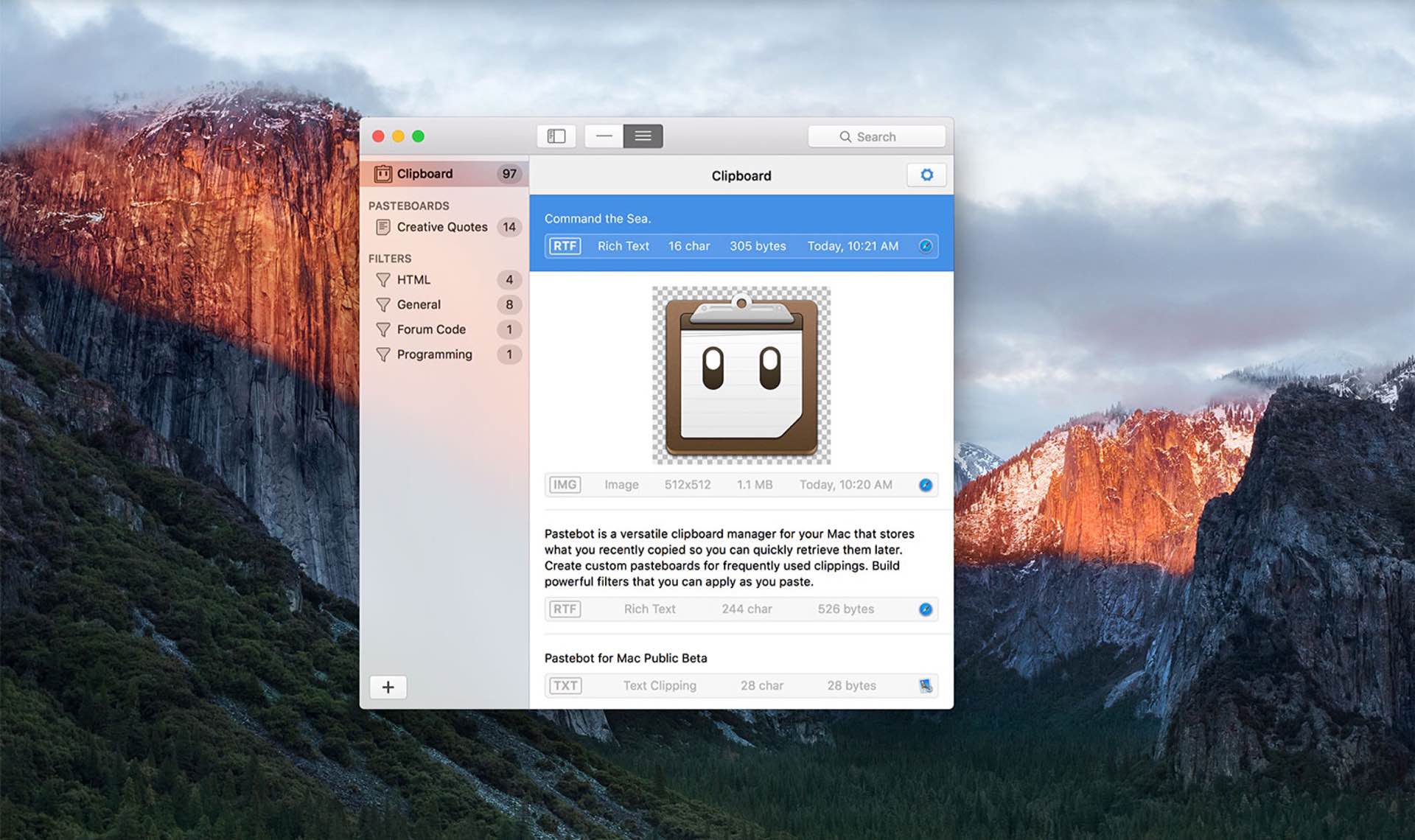Click the settings gear icon

[x=925, y=174]
